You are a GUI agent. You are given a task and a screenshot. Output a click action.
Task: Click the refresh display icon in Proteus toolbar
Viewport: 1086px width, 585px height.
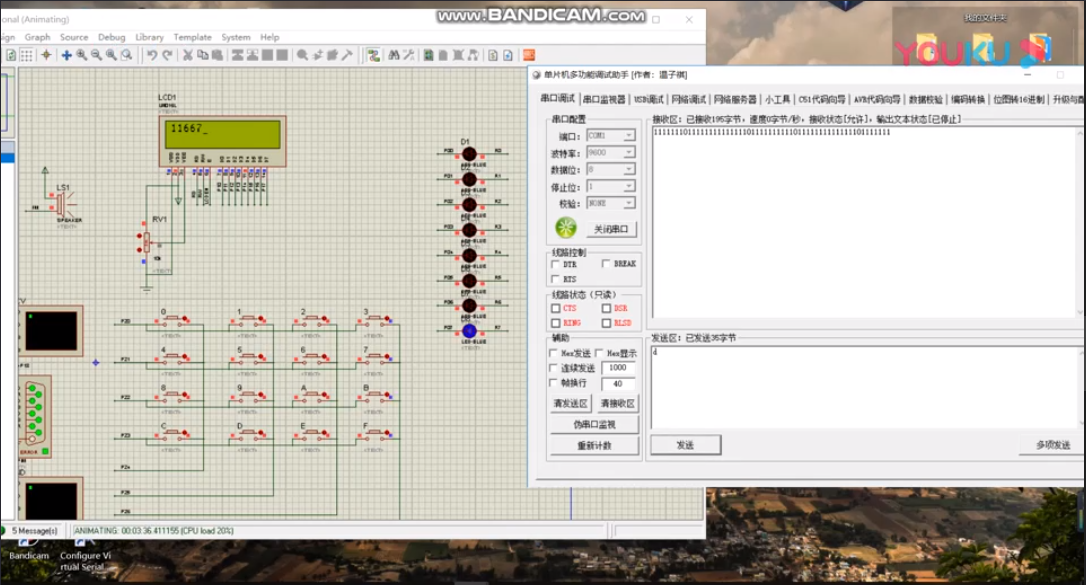pyautogui.click(x=11, y=55)
